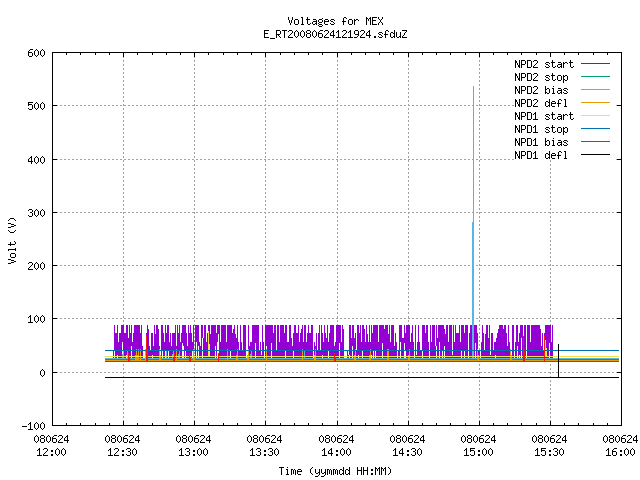Select the file name E_RT20080624121924.sfduZ
Image resolution: width=640 pixels, height=480 pixels.
335,34
